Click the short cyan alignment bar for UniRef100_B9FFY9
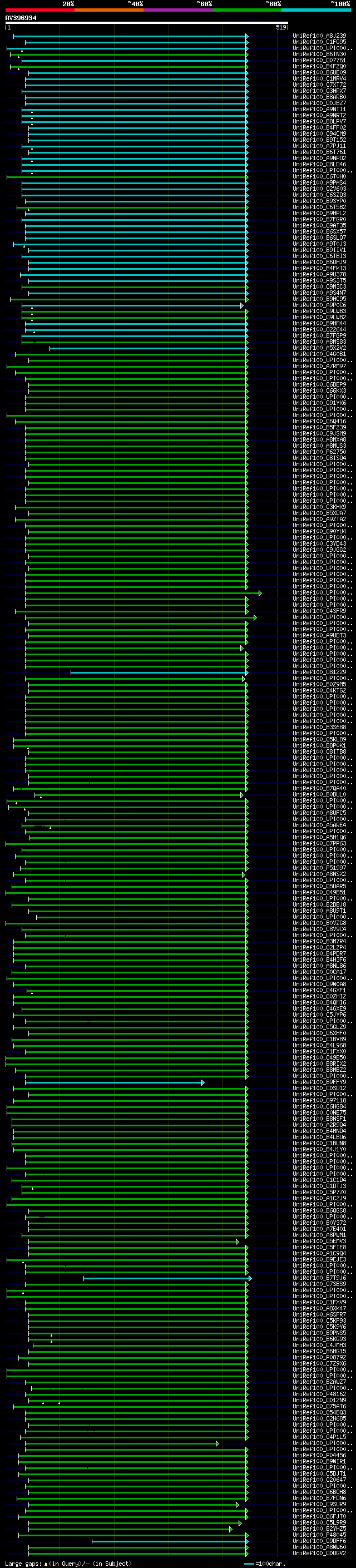Viewport: 356px width, 1568px height. (x=115, y=1082)
